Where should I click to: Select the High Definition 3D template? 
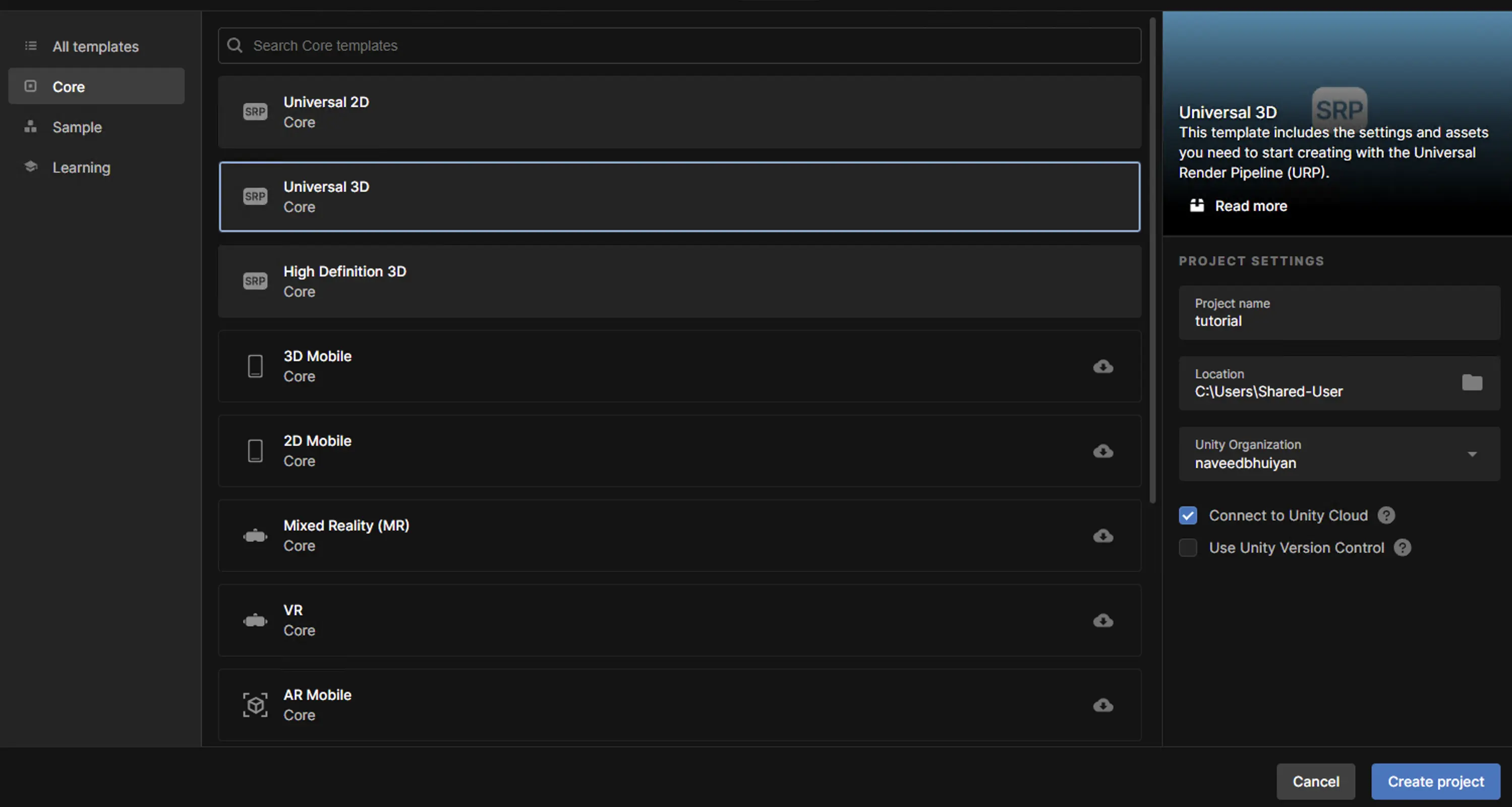[678, 282]
